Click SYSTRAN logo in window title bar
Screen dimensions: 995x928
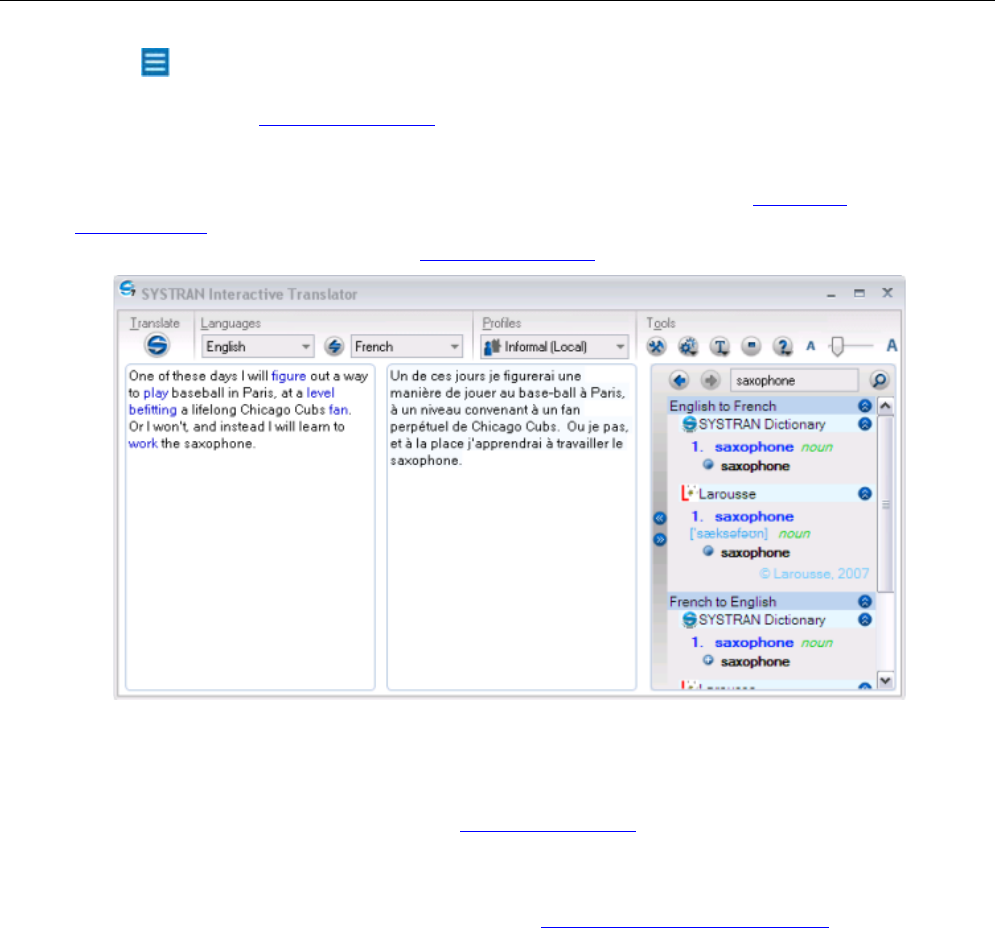[128, 289]
